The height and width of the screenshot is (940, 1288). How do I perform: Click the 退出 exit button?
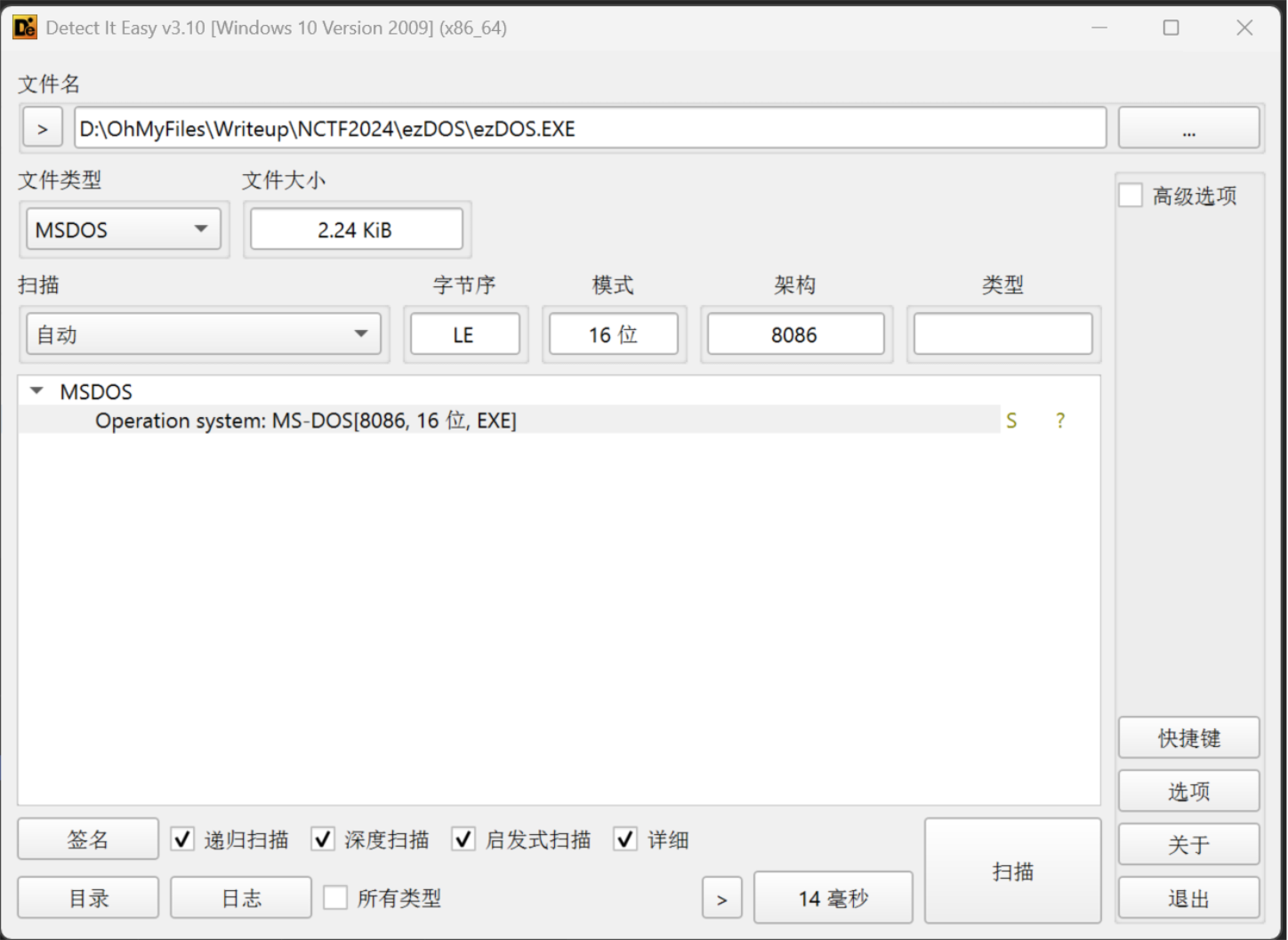tap(1188, 898)
